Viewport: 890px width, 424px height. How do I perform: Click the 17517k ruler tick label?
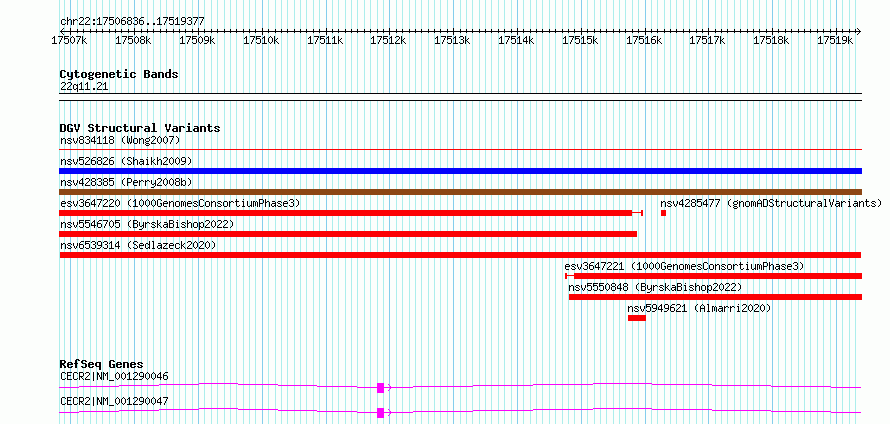pyautogui.click(x=707, y=40)
